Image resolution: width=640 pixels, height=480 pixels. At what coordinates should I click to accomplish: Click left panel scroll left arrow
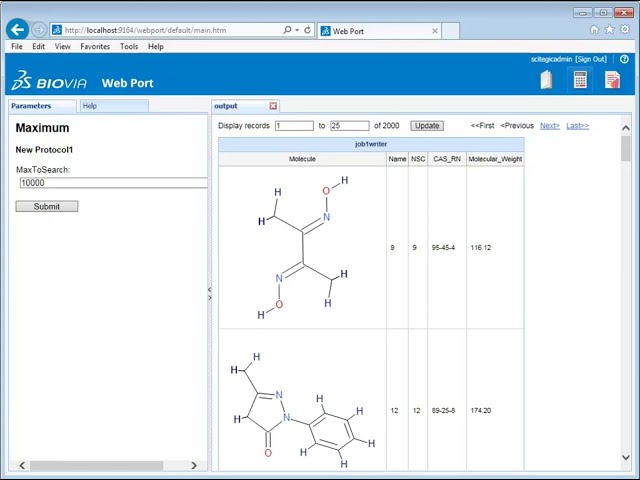pos(22,465)
